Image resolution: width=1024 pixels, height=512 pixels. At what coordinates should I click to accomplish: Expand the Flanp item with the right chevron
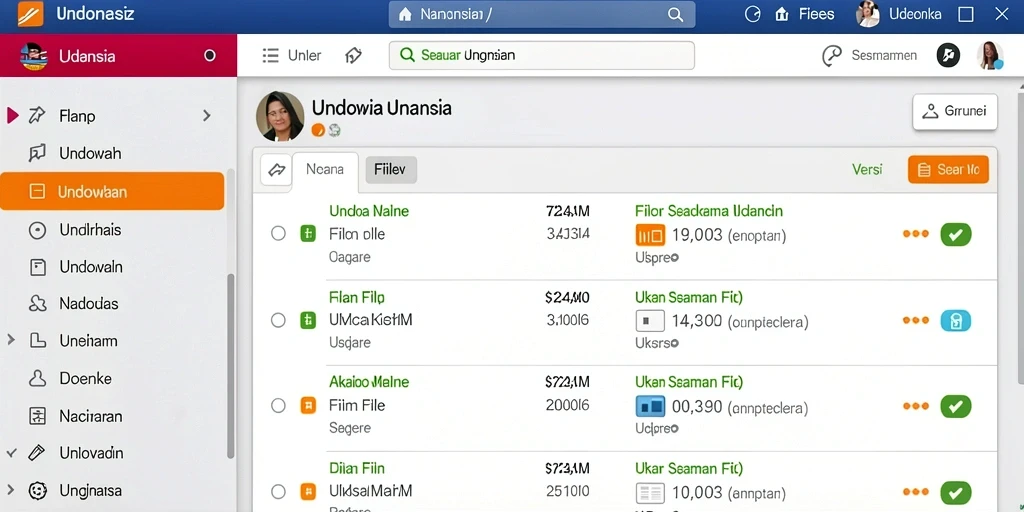coord(206,116)
